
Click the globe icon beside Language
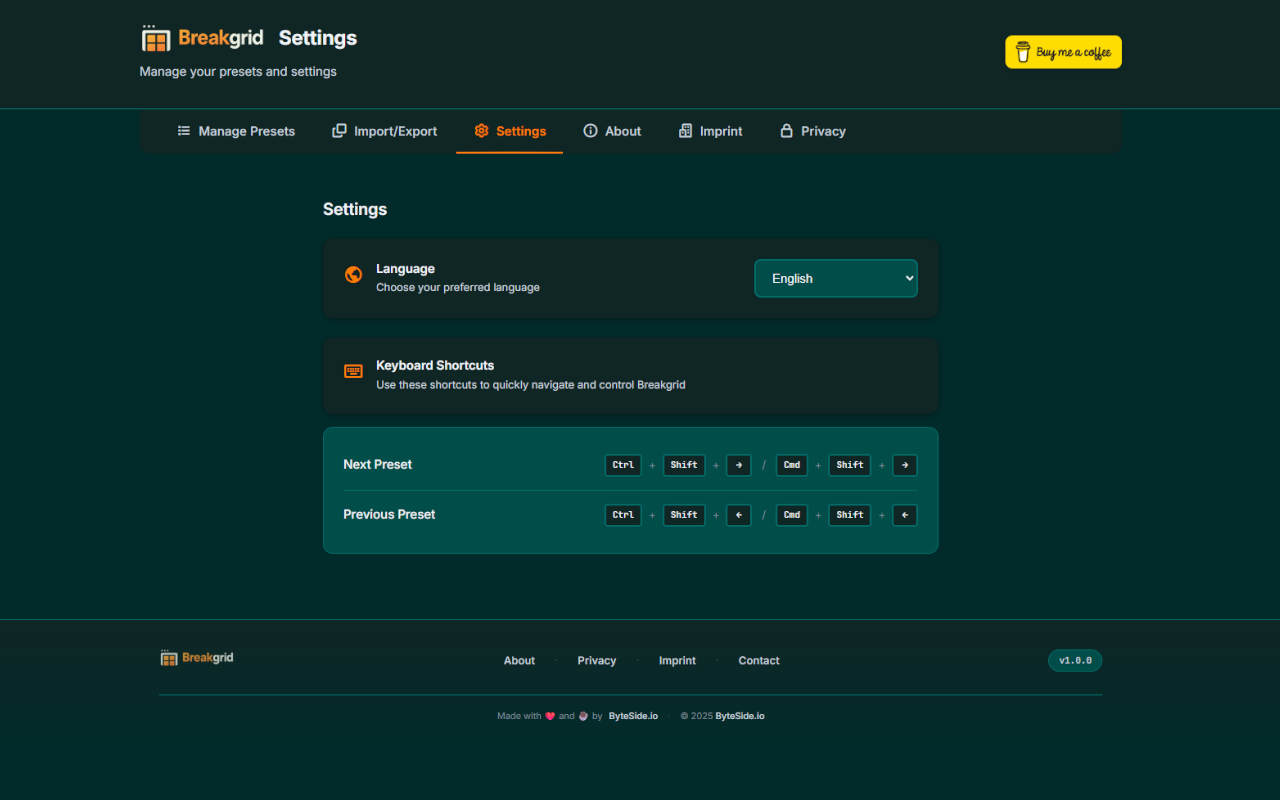(x=353, y=274)
